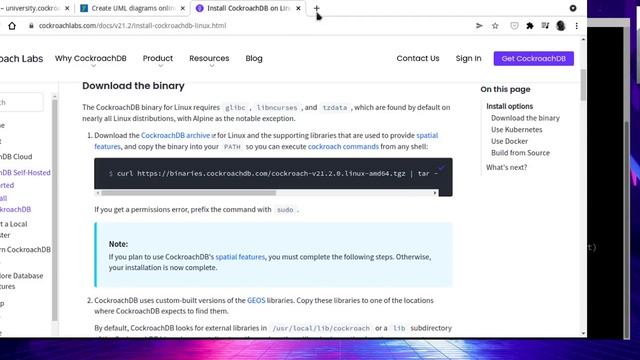Click the sidebar scrollbar up arrow
The height and width of the screenshot is (360, 640).
pos(55,96)
